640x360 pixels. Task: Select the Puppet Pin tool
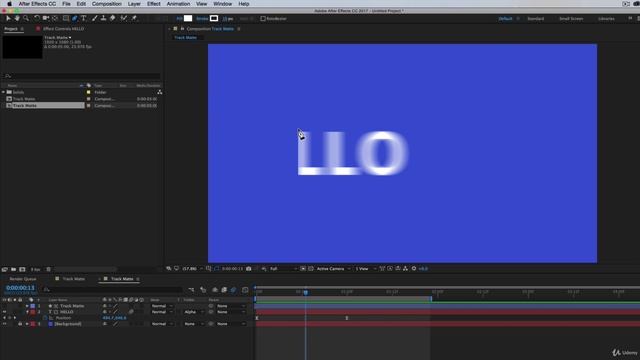(x=134, y=18)
